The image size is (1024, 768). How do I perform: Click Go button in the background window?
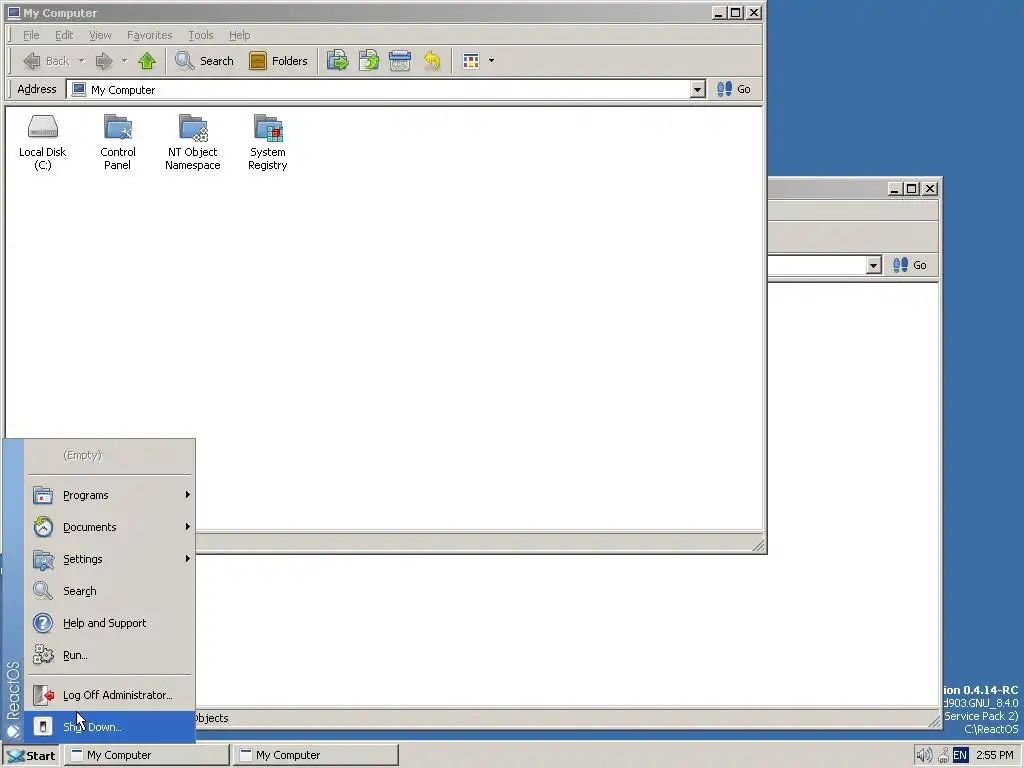coord(910,265)
